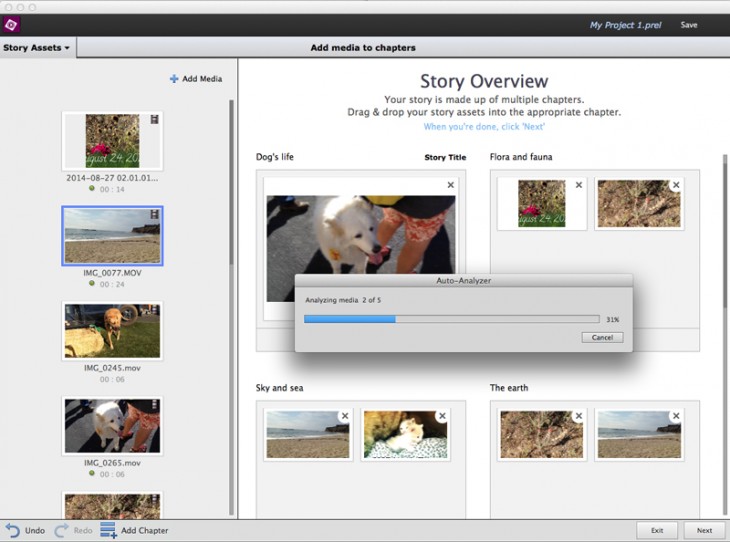Click the app logo in the top-left corner
The height and width of the screenshot is (542, 730).
tap(13, 24)
